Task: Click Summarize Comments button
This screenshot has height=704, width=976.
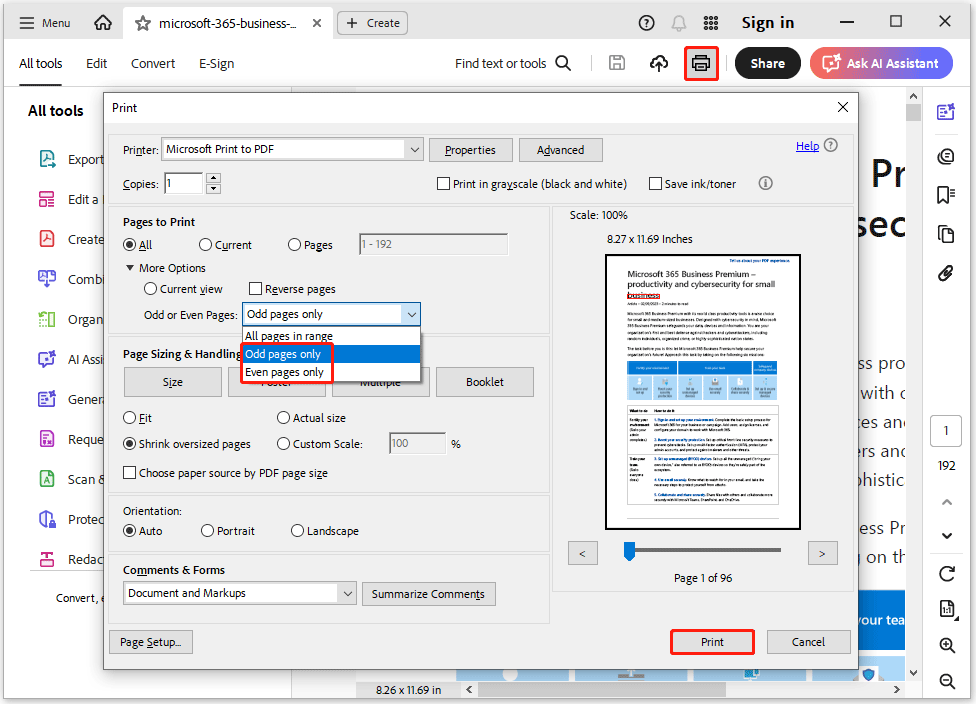Action: click(x=428, y=594)
